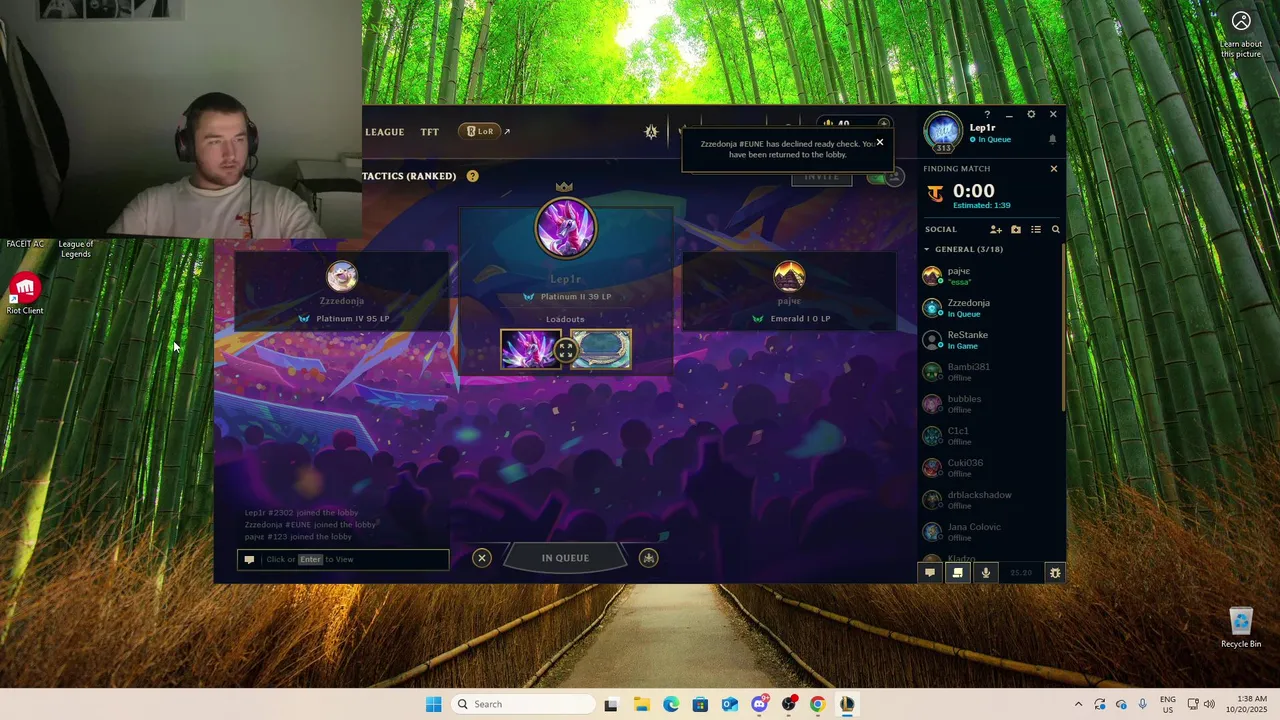Click the IN QUEUE button
Image resolution: width=1280 pixels, height=720 pixels.
[x=565, y=558]
